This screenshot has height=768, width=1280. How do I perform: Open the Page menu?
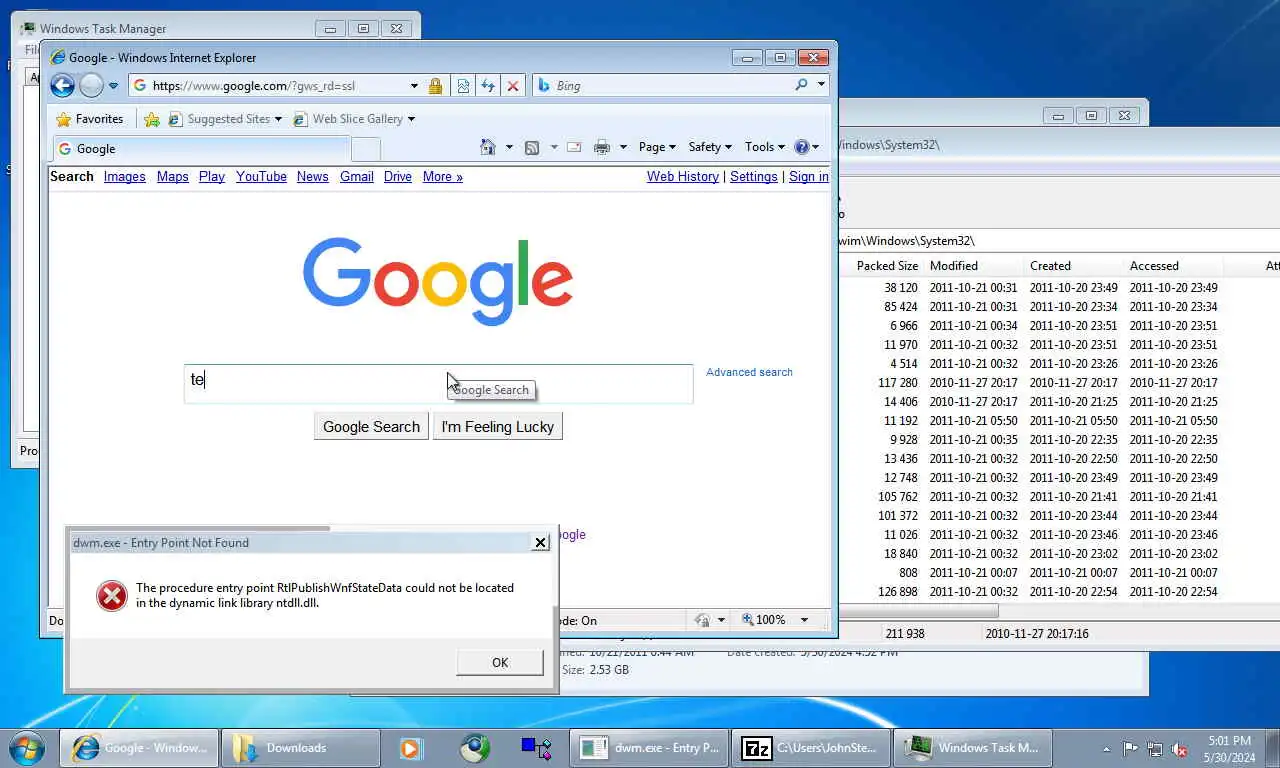(657, 147)
